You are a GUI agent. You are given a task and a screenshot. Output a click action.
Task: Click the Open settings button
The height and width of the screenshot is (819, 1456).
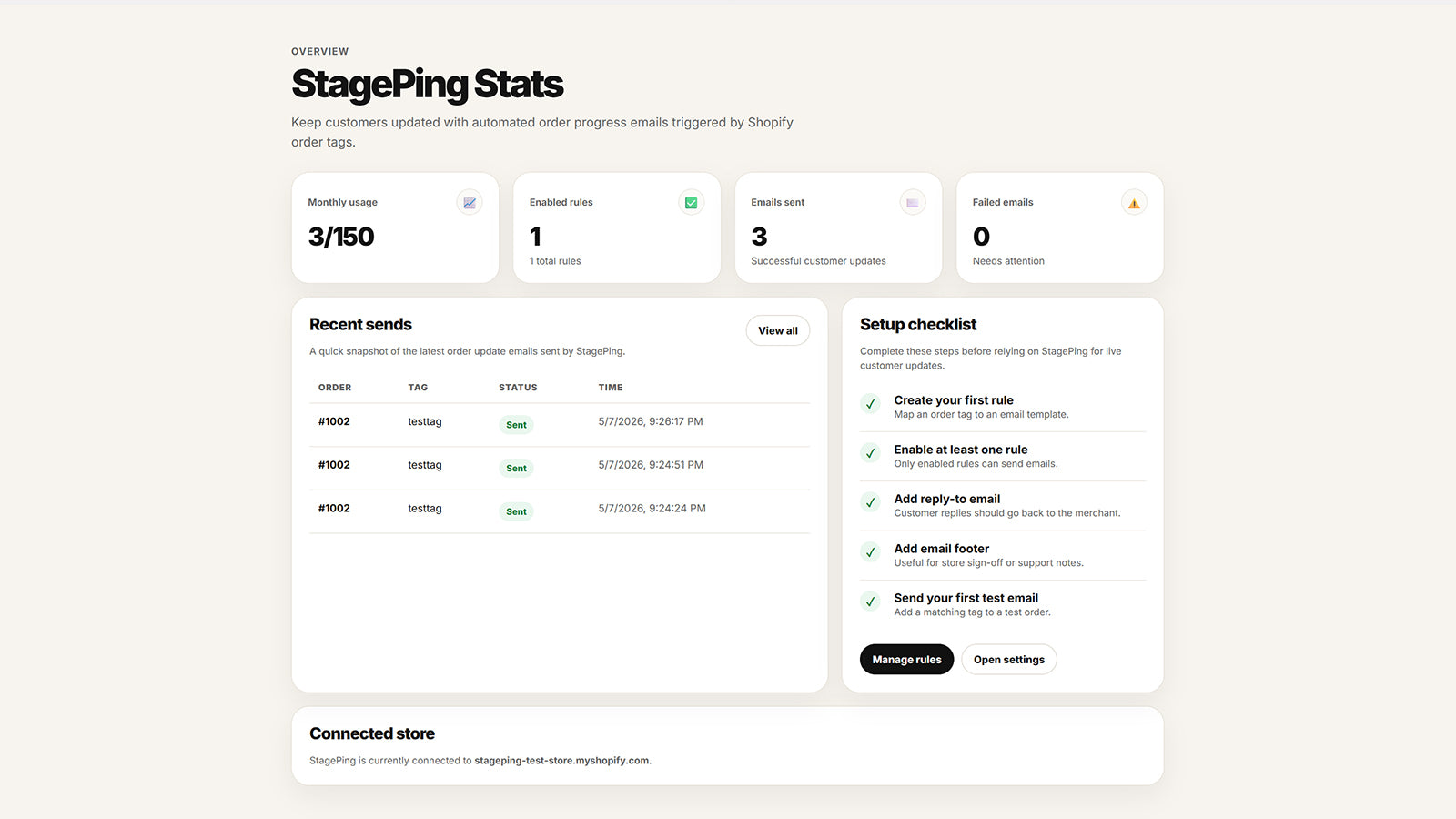click(1009, 660)
